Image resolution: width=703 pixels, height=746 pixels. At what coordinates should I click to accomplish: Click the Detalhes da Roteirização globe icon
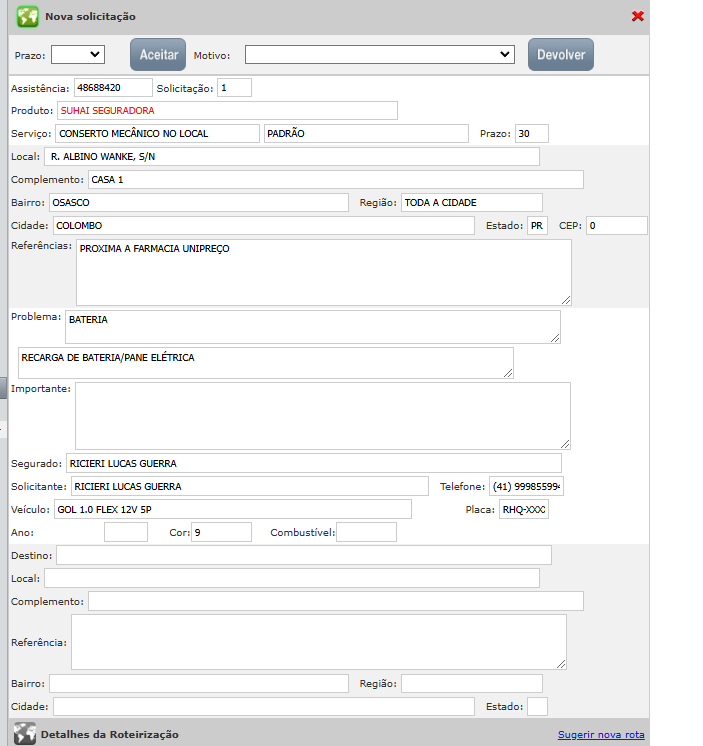25,733
